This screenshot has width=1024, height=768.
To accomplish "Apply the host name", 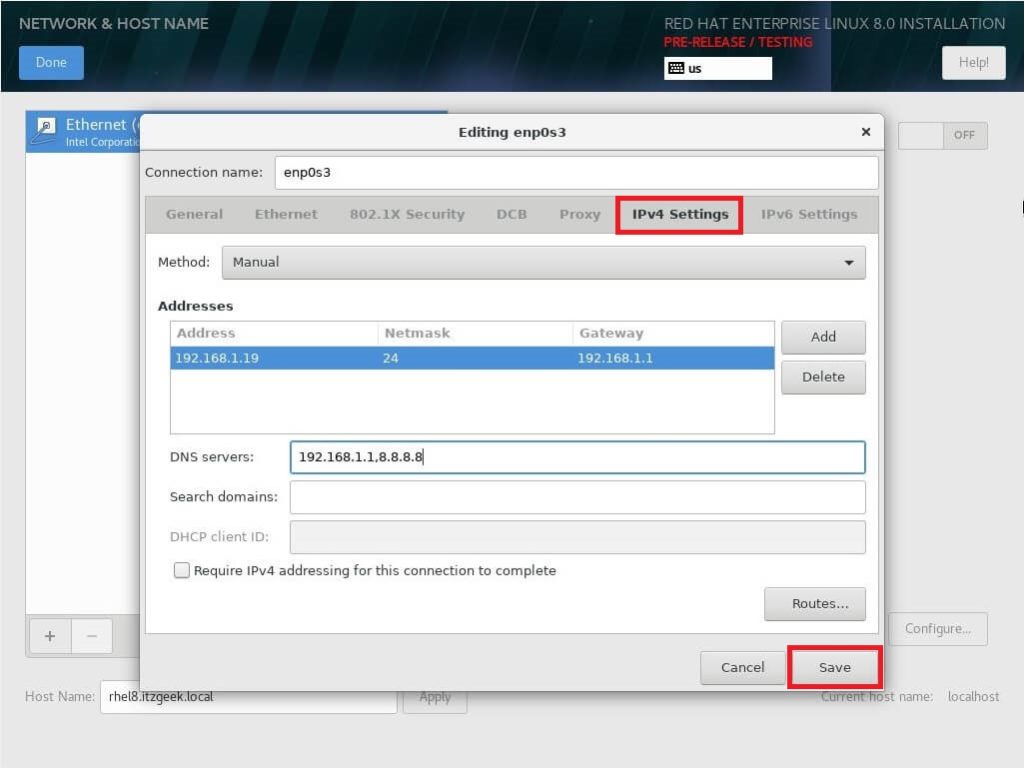I will [x=435, y=697].
